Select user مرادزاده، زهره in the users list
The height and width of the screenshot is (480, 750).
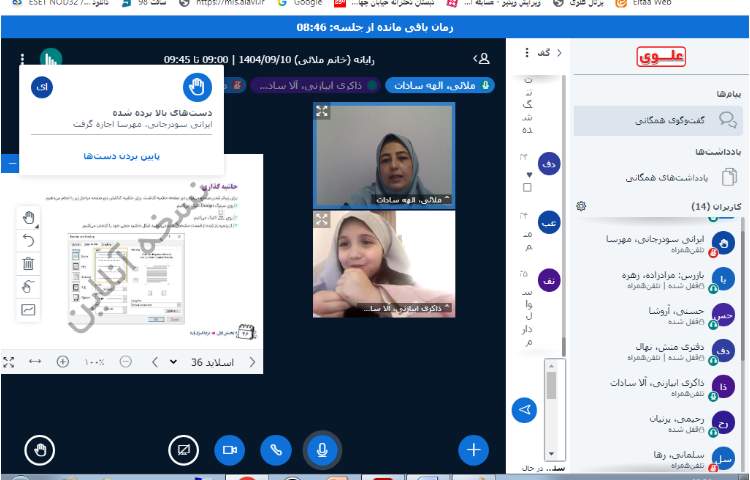click(660, 280)
